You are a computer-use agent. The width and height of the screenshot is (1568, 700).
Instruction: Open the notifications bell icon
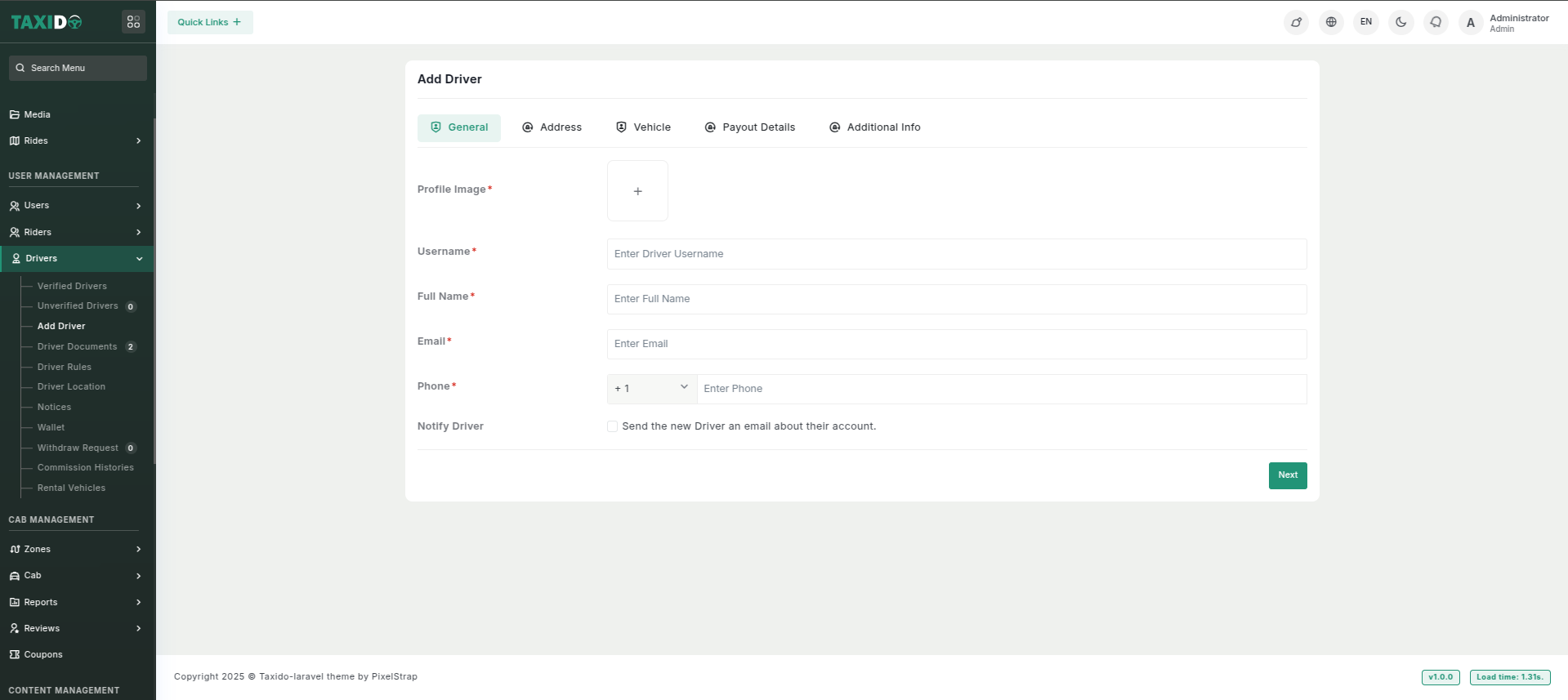(x=1436, y=22)
